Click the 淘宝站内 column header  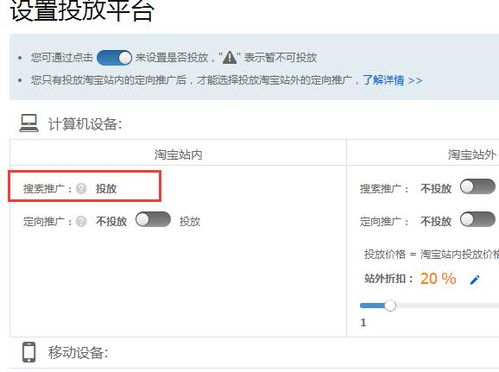click(178, 155)
